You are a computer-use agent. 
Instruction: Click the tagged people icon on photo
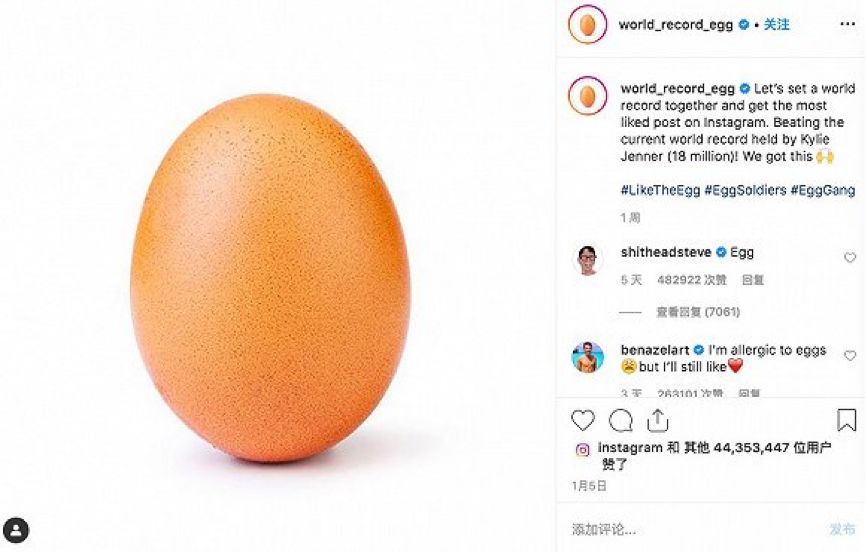pos(16,529)
